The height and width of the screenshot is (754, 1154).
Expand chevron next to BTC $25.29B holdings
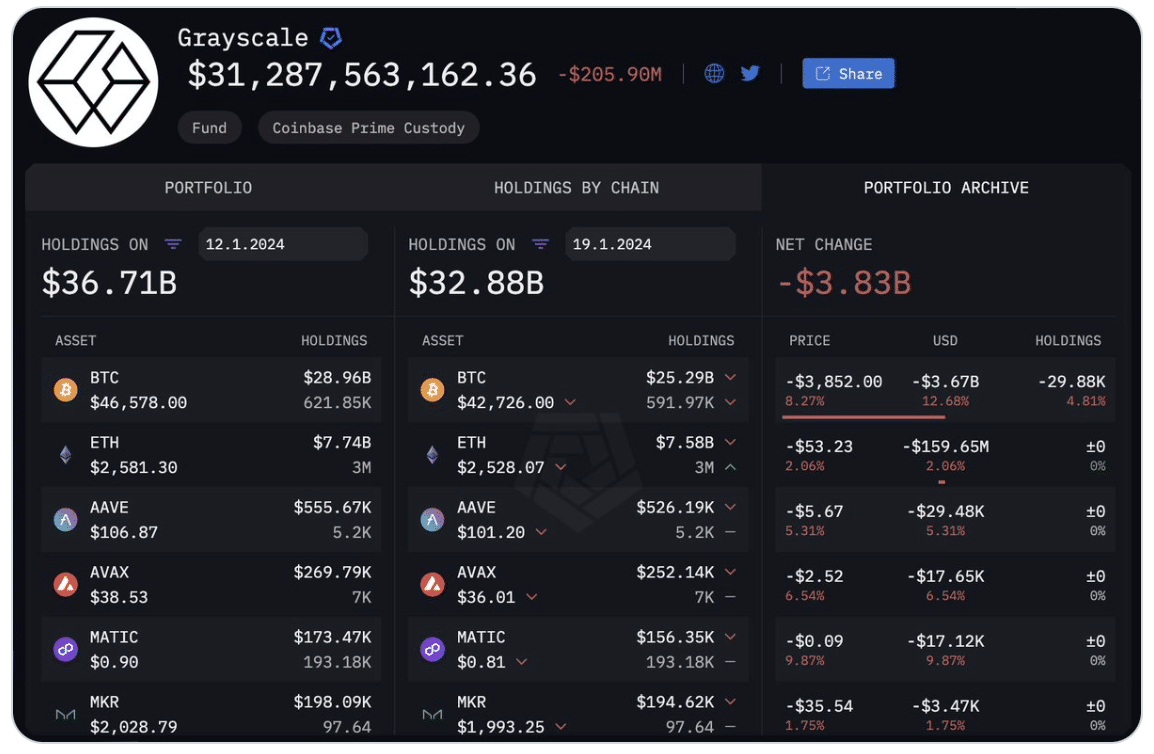coord(730,378)
